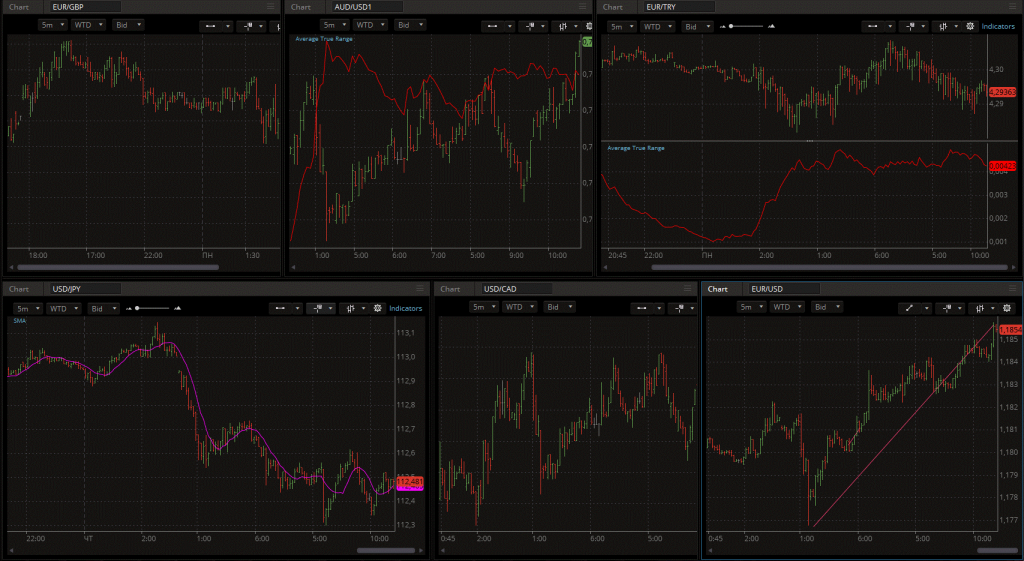Click the zoom-out mountain icon in USD/JPY chart
The width and height of the screenshot is (1024, 561).
pyautogui.click(x=129, y=308)
